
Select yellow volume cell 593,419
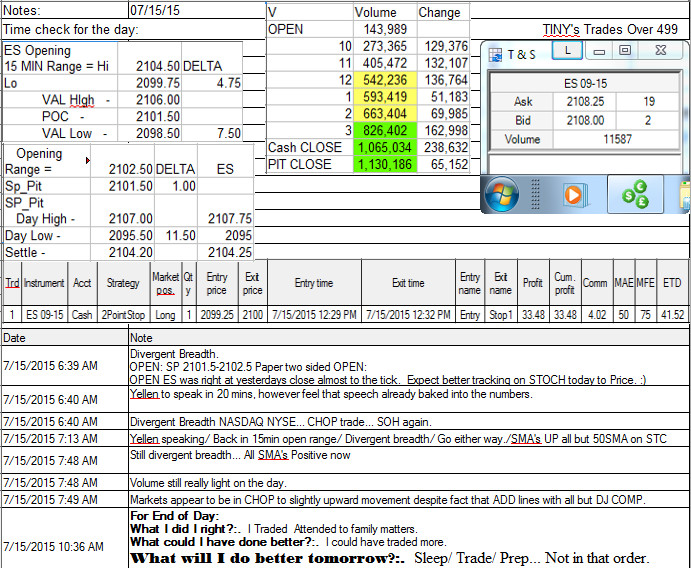(385, 97)
